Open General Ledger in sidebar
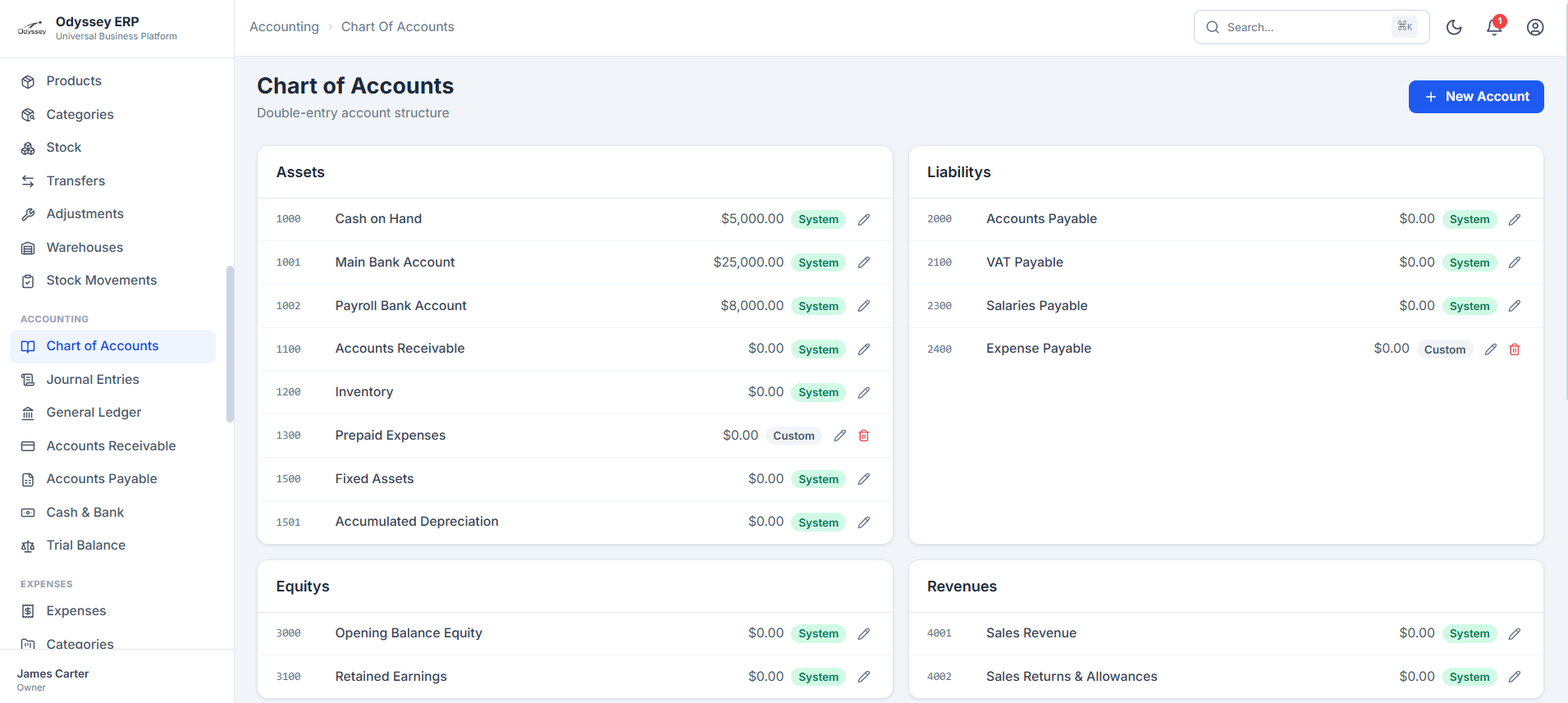The height and width of the screenshot is (703, 1568). click(x=112, y=413)
